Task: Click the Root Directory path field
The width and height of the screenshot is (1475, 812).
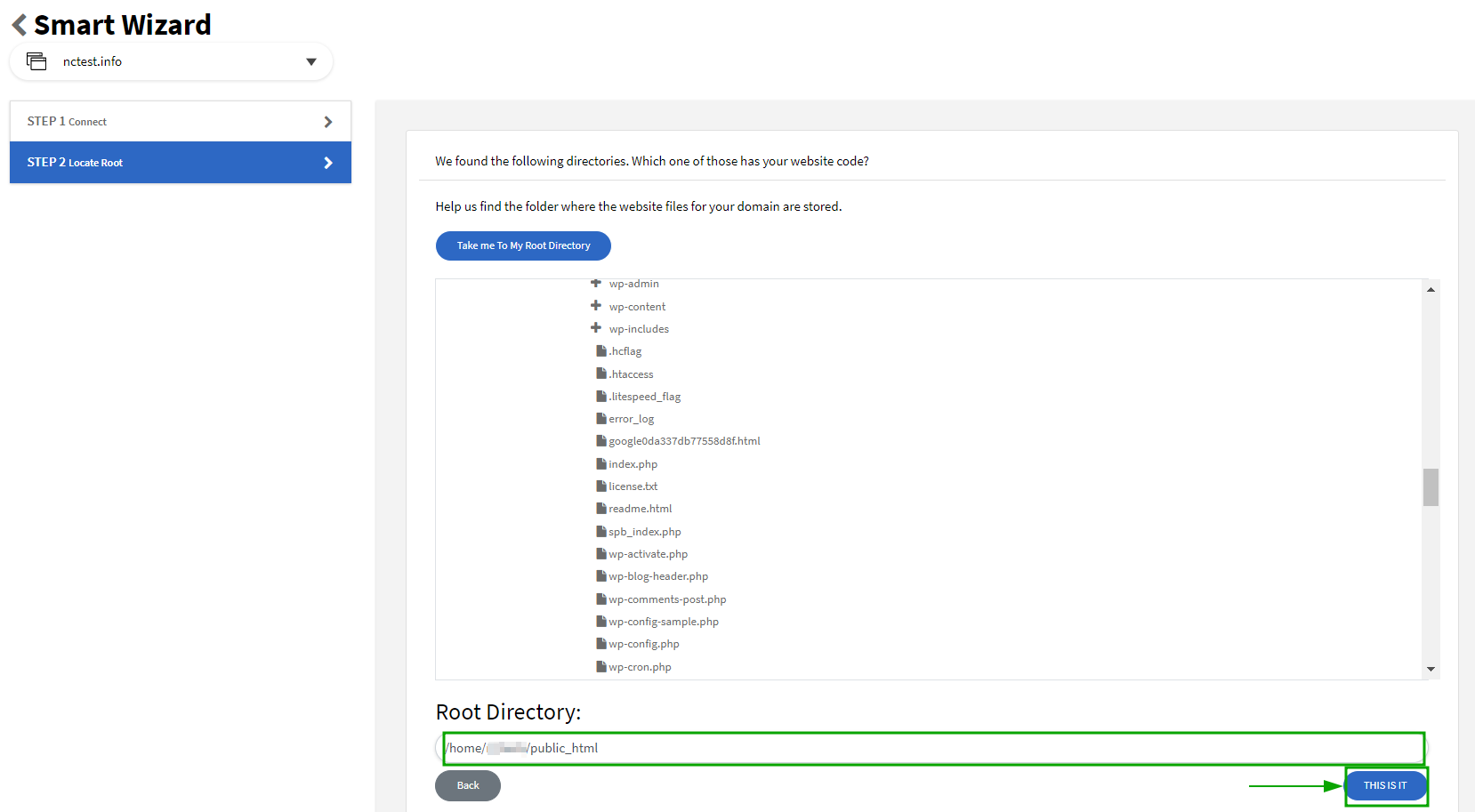Action: tap(932, 748)
